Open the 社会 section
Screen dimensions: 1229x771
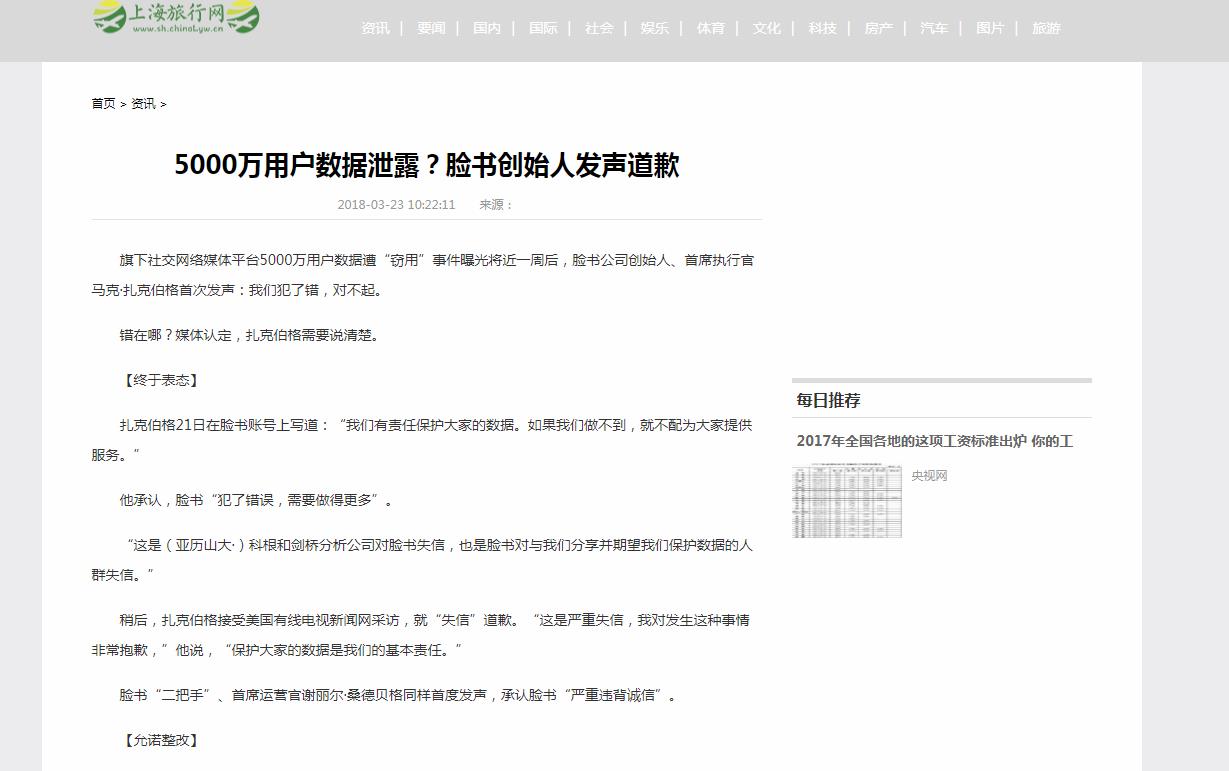pos(599,28)
